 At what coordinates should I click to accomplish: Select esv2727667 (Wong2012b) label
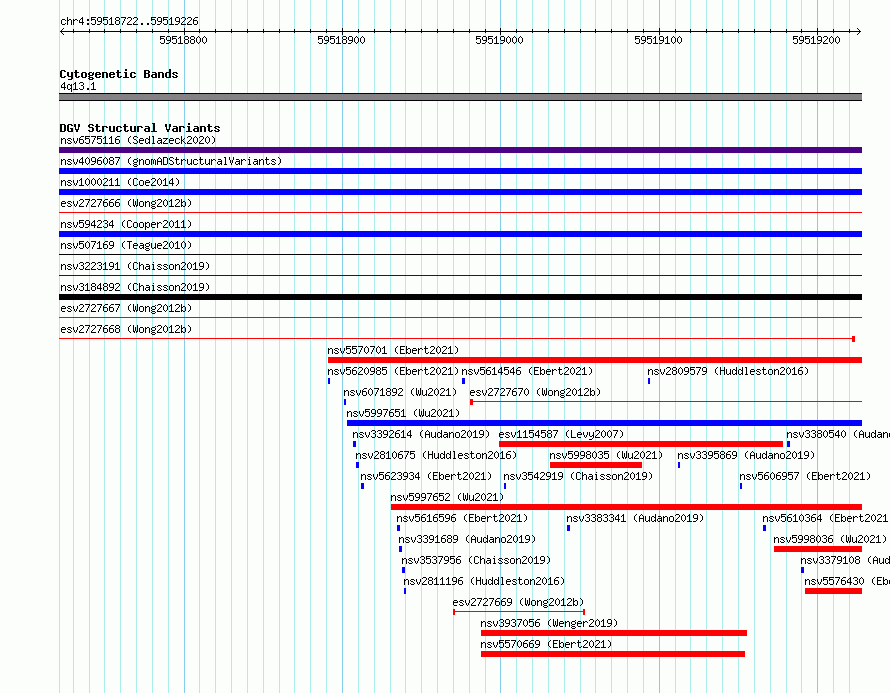(126, 308)
